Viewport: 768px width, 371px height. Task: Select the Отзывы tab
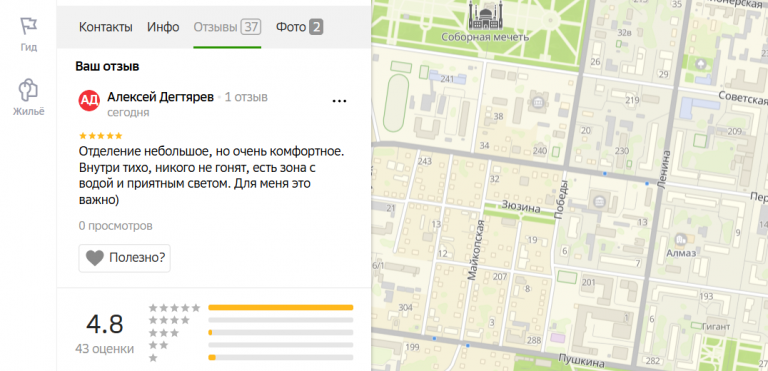pos(227,27)
